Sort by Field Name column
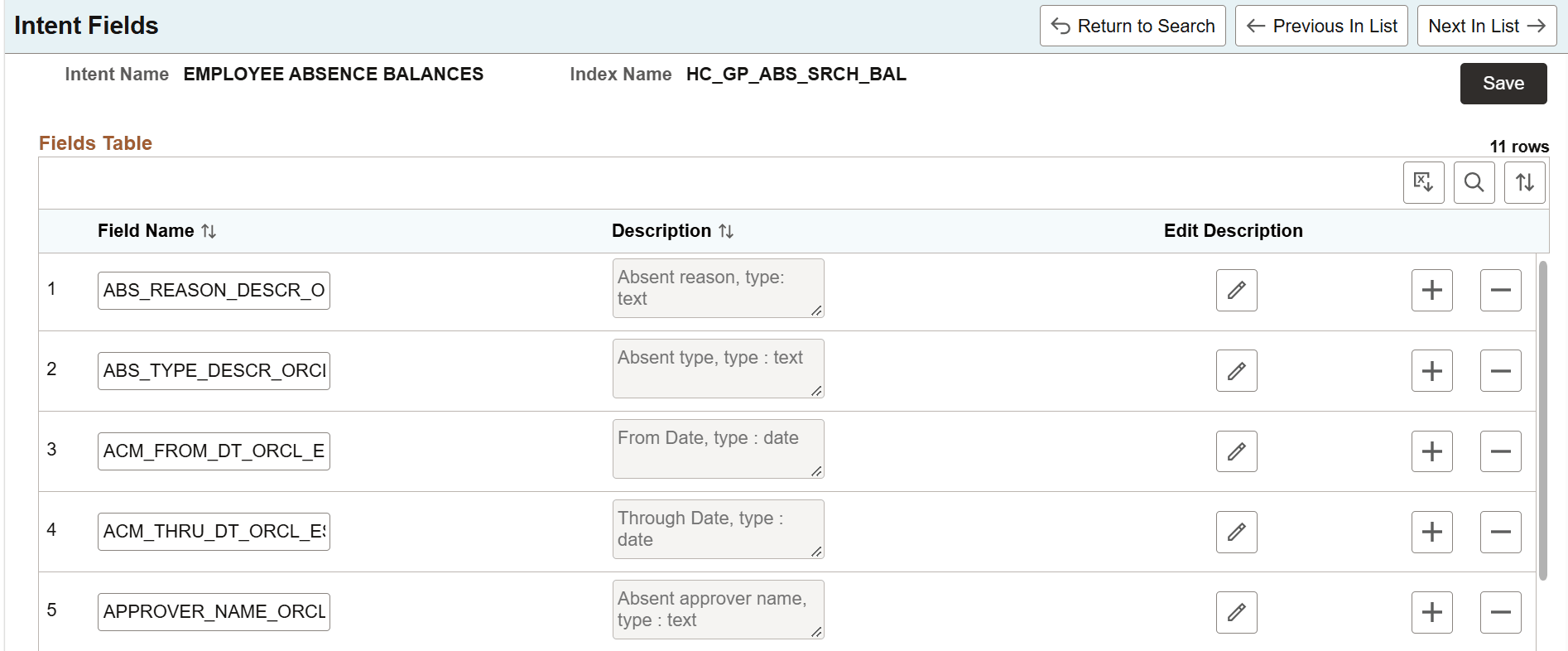1568x651 pixels. click(157, 231)
